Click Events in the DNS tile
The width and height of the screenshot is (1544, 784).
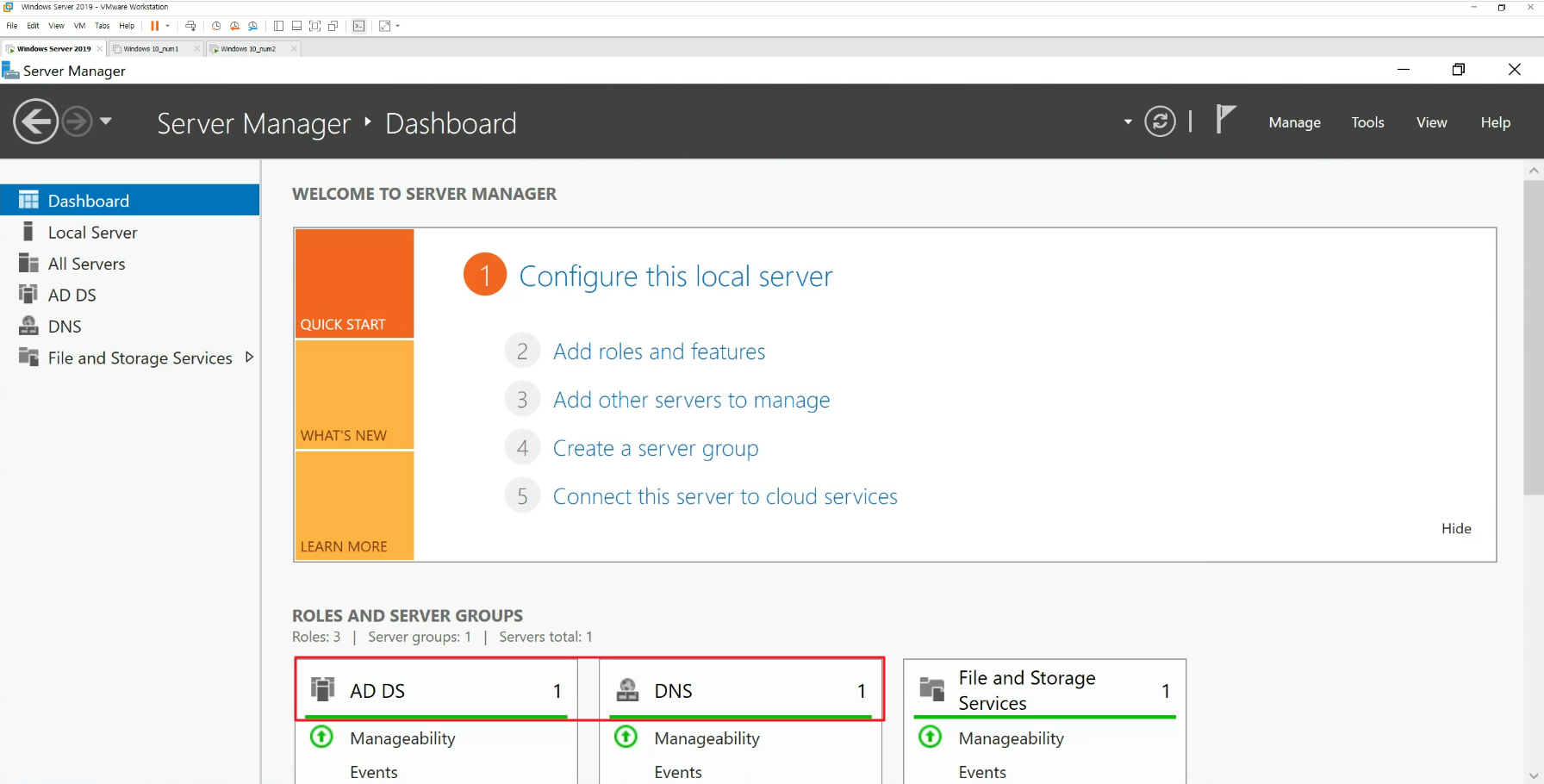point(677,772)
